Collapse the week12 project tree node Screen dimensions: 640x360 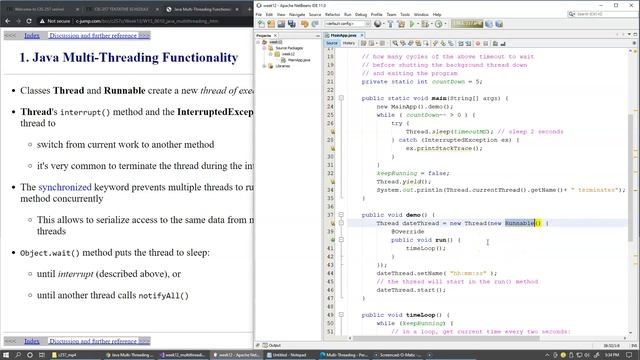(x=258, y=42)
